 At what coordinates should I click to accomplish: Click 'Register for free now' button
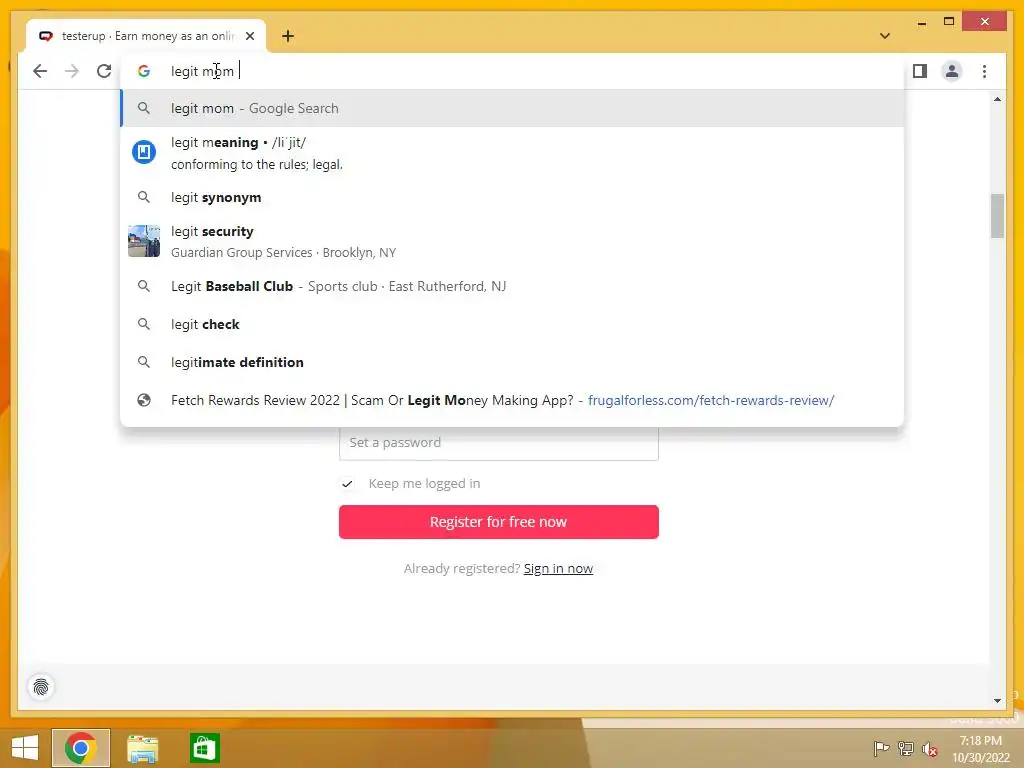click(x=499, y=522)
